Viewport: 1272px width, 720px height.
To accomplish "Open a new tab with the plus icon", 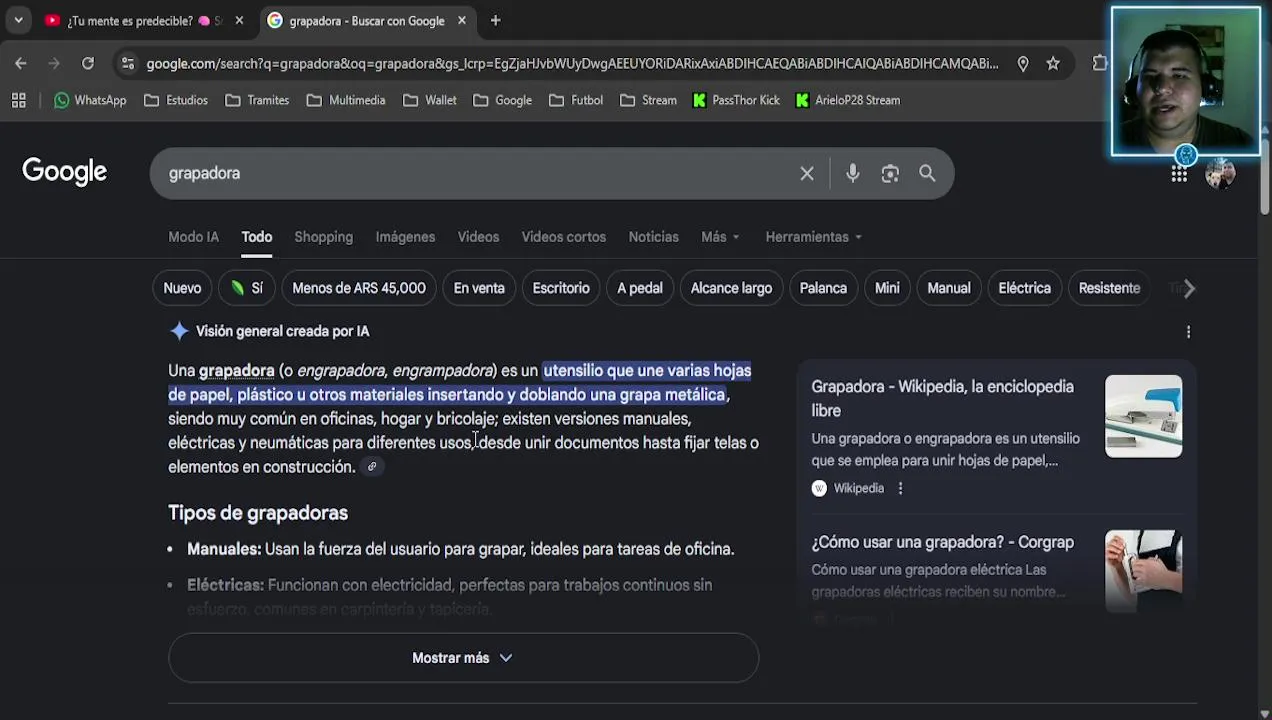I will pyautogui.click(x=495, y=20).
